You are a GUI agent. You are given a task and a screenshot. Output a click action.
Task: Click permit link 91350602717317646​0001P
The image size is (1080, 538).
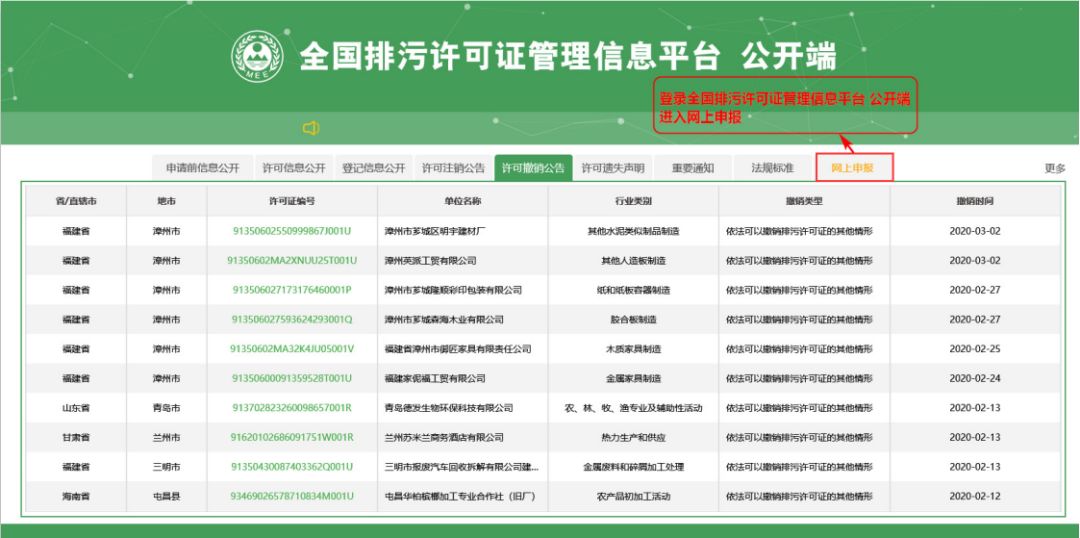tap(292, 290)
